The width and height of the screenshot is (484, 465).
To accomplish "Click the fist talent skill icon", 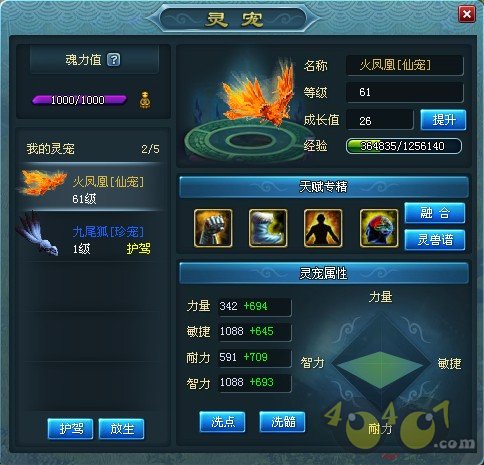I will (x=213, y=228).
